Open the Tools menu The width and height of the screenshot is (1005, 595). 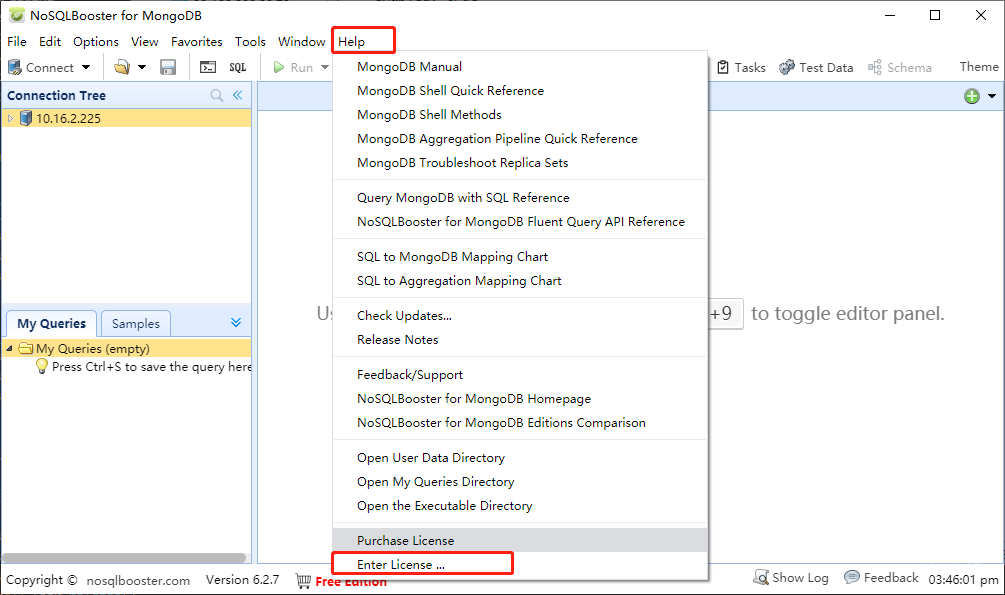click(250, 42)
